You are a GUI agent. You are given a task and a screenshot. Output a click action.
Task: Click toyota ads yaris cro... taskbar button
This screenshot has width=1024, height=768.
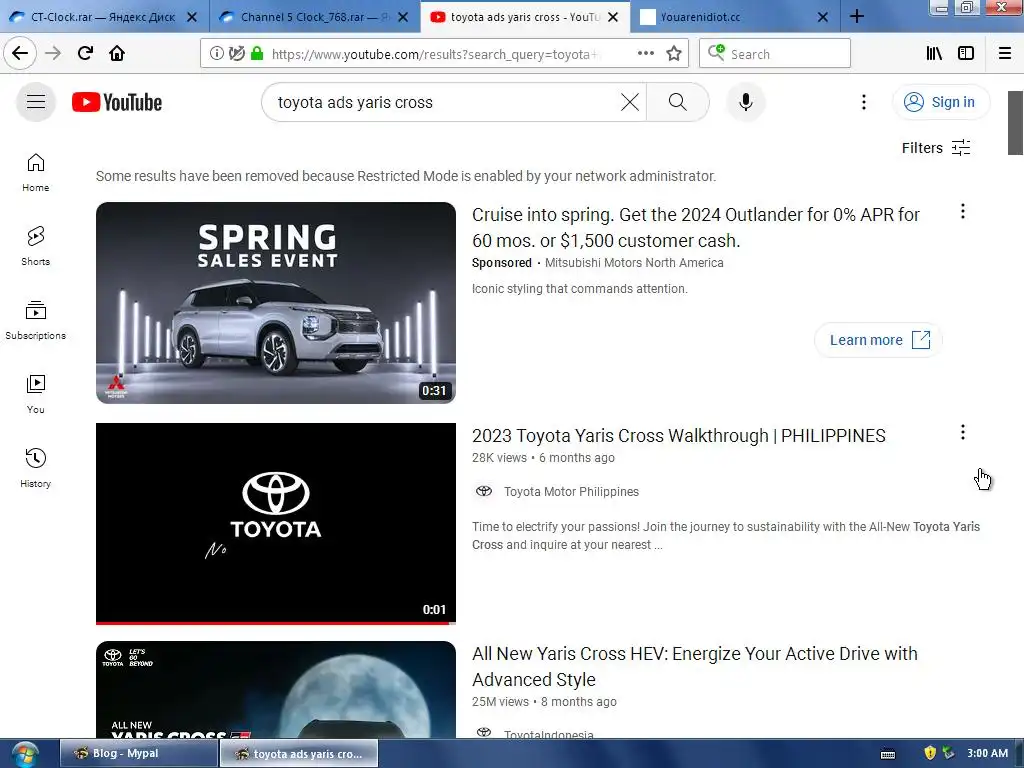click(298, 753)
